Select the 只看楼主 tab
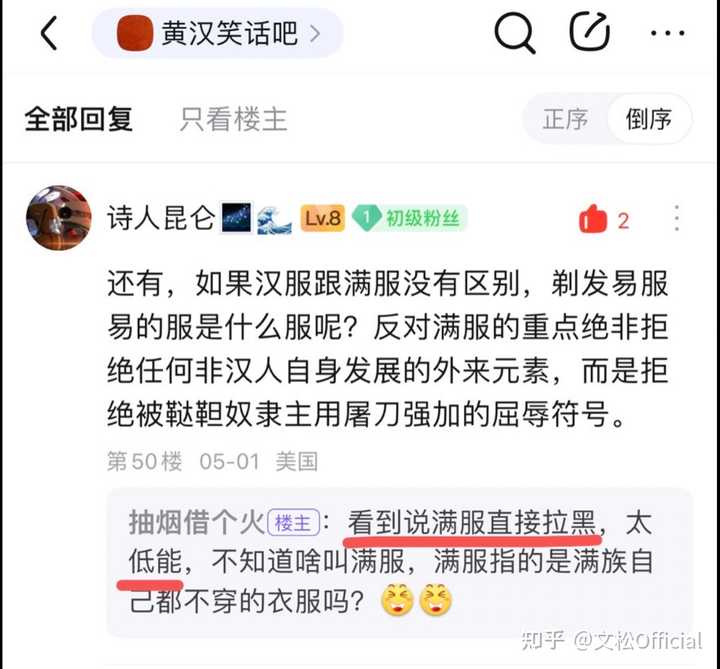The width and height of the screenshot is (720, 669). tap(233, 119)
